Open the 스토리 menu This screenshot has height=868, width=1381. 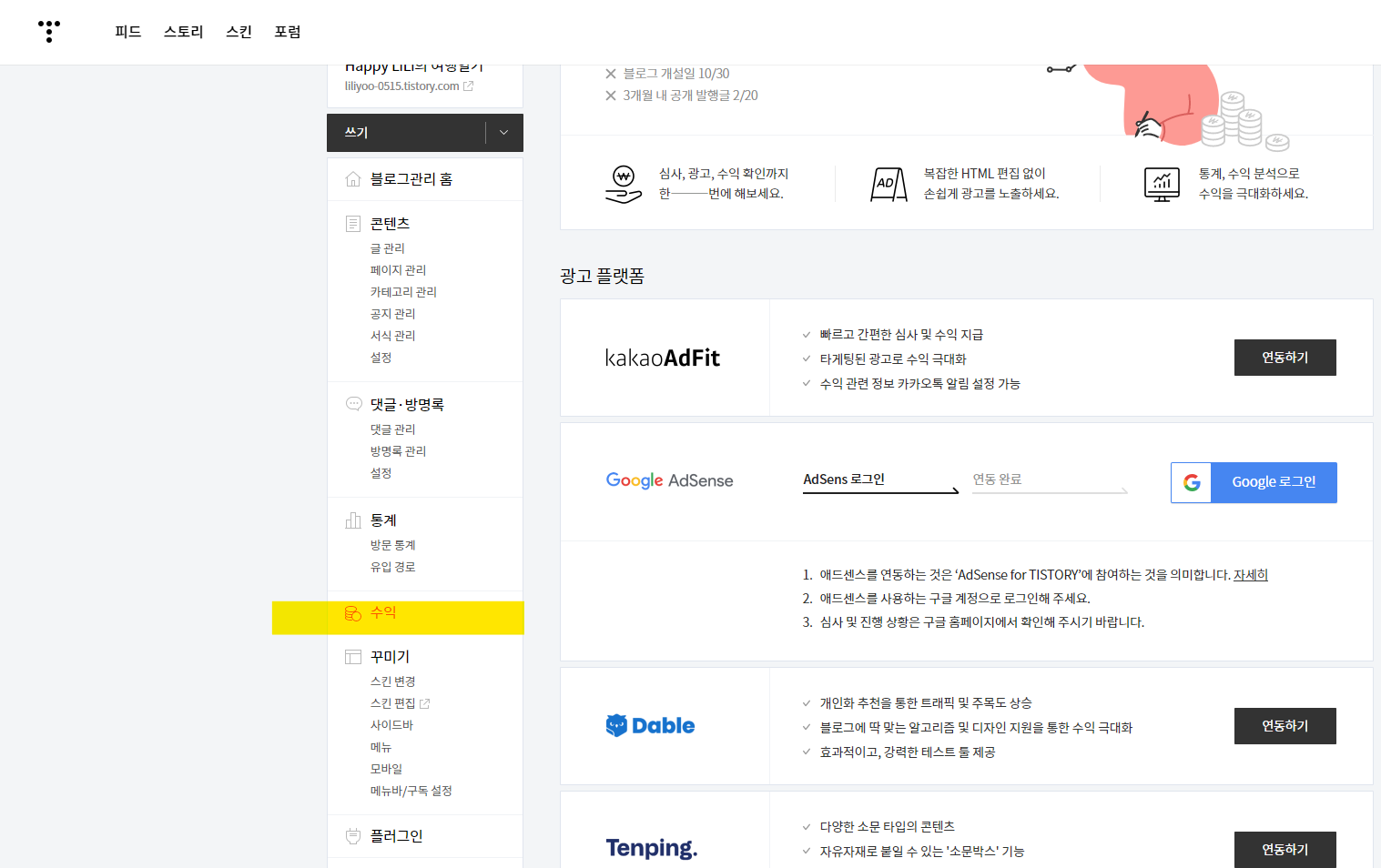(184, 32)
